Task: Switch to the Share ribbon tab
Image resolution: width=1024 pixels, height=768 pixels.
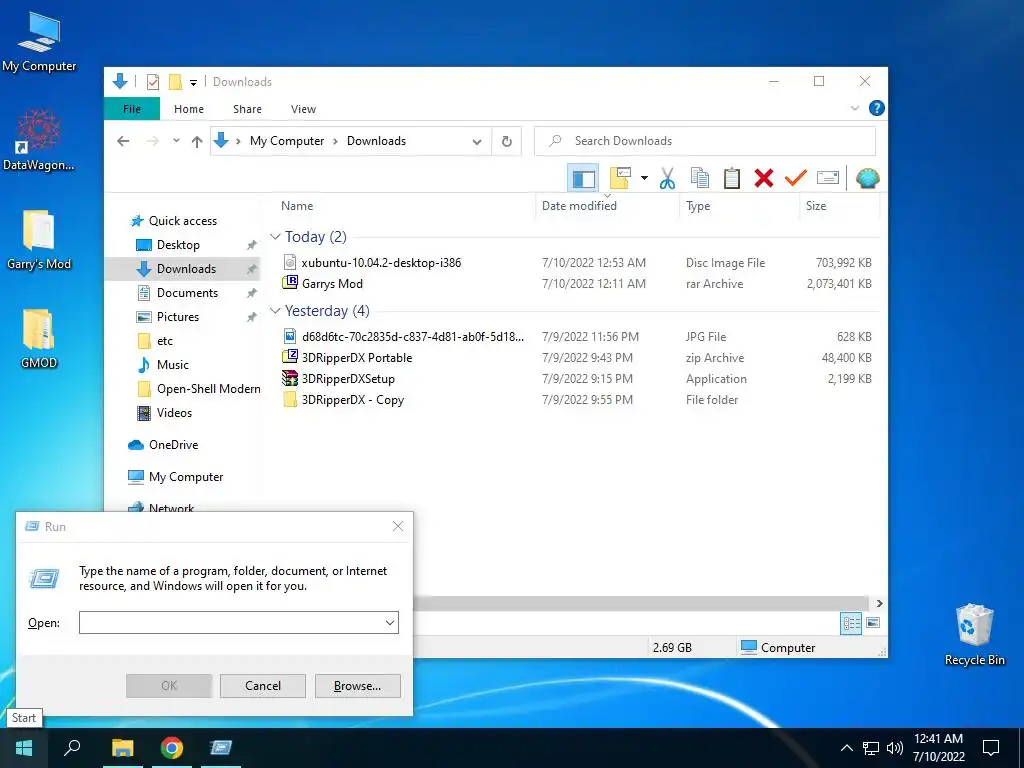Action: (248, 109)
